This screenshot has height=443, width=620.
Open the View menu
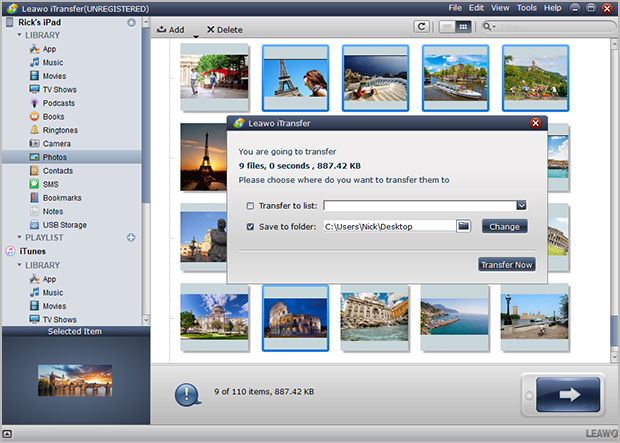(500, 8)
